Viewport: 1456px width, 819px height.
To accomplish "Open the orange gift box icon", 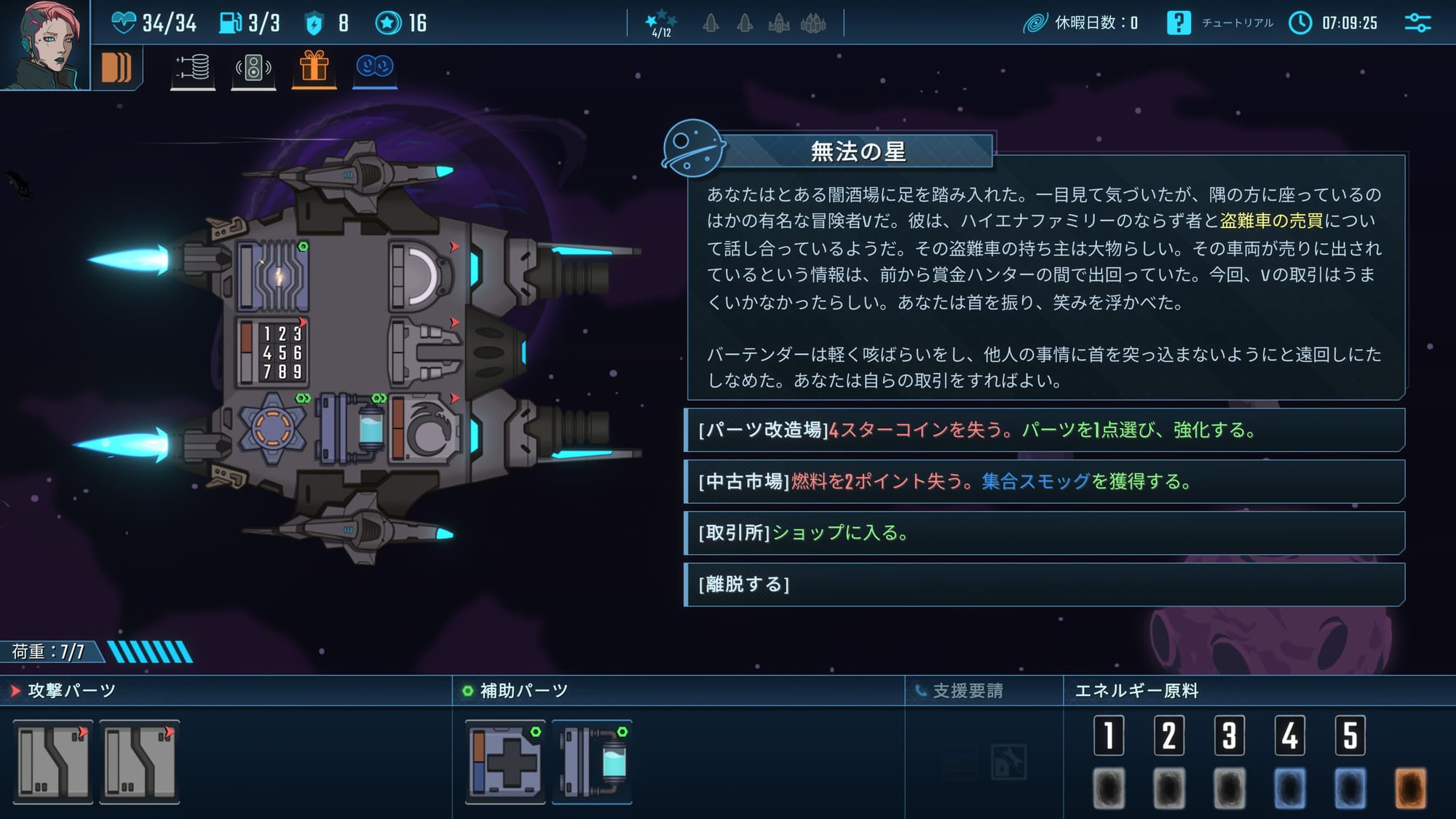I will coord(314,67).
